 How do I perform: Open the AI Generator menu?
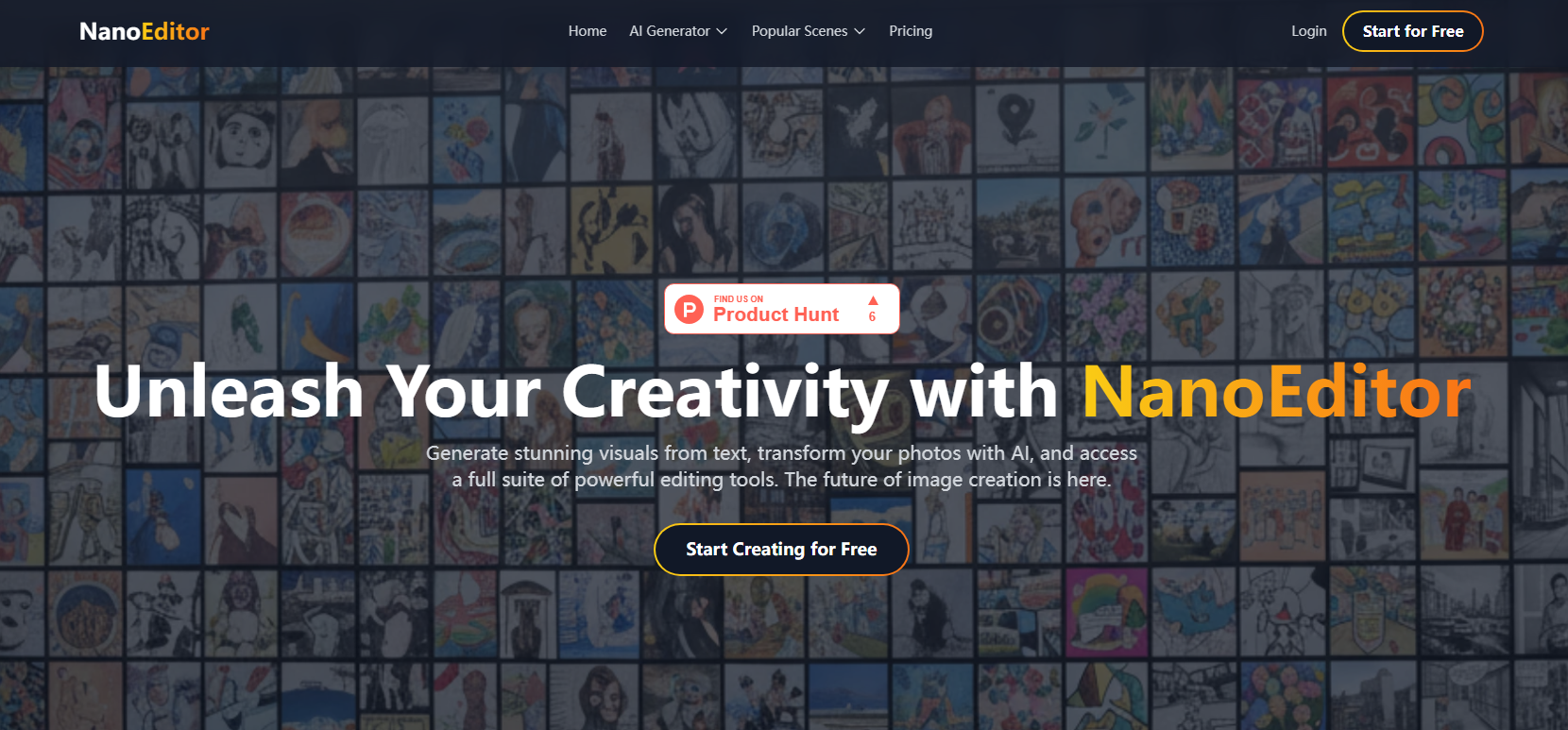(678, 31)
